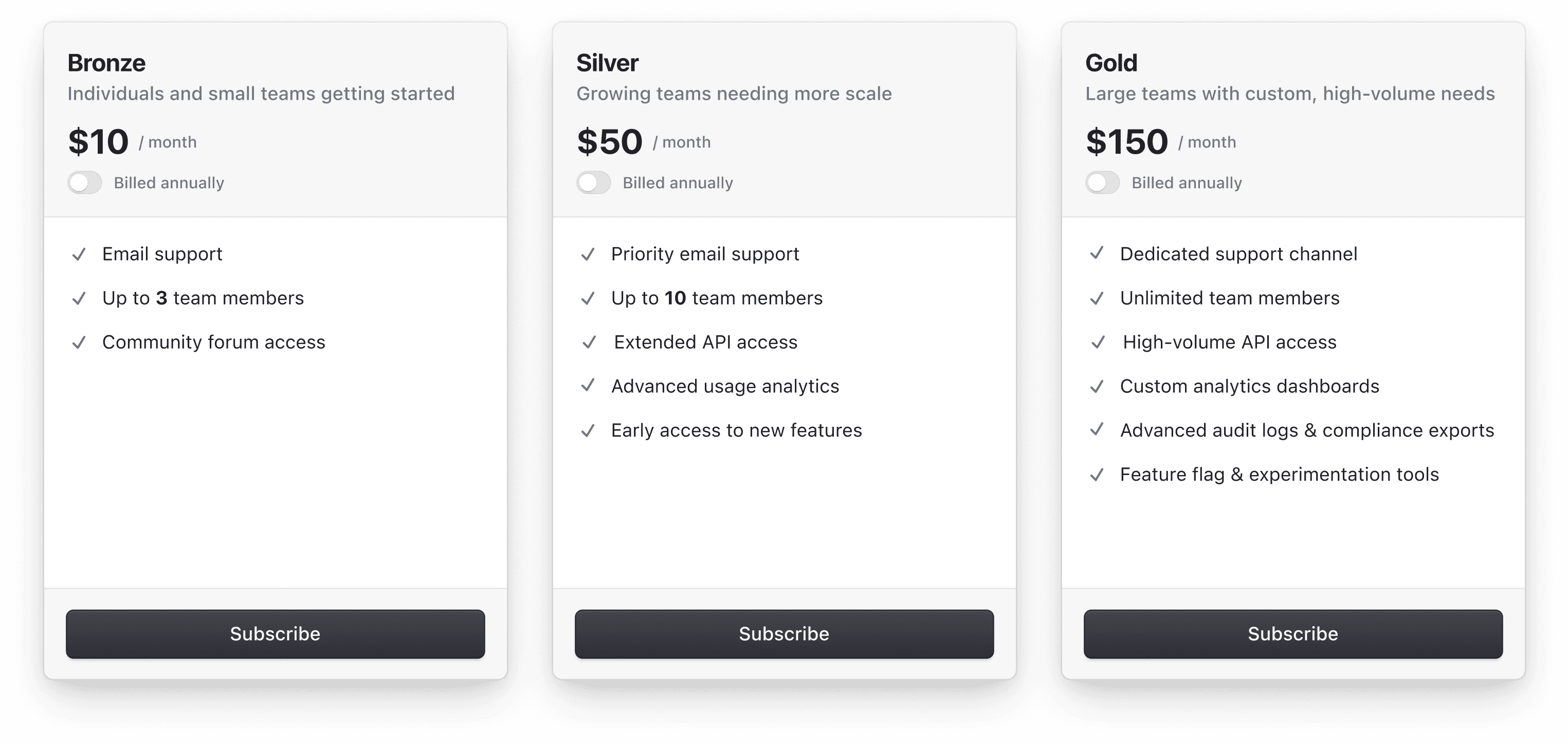Switch the Gold plan to annual billing
1568x744 pixels.
1103,182
